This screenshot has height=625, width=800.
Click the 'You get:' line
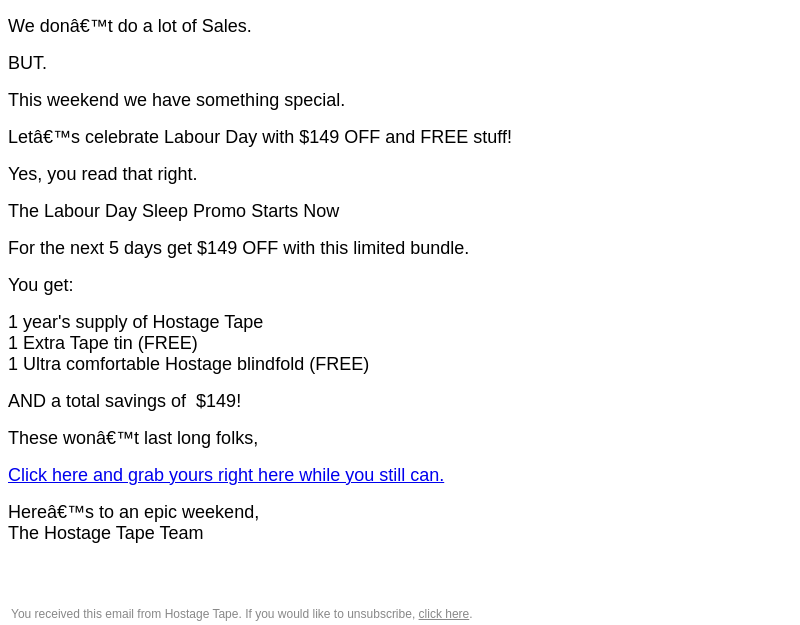point(41,285)
